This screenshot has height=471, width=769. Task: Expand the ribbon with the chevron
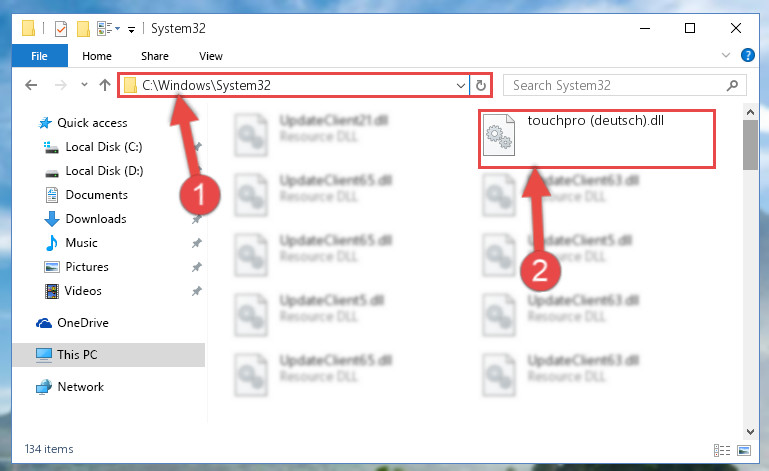[x=726, y=55]
